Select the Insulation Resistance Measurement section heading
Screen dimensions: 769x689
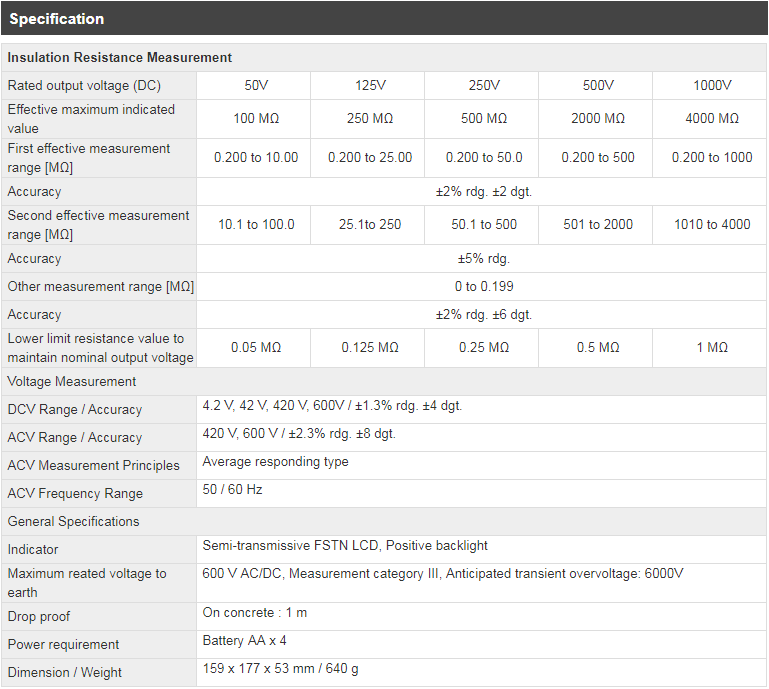tap(120, 58)
